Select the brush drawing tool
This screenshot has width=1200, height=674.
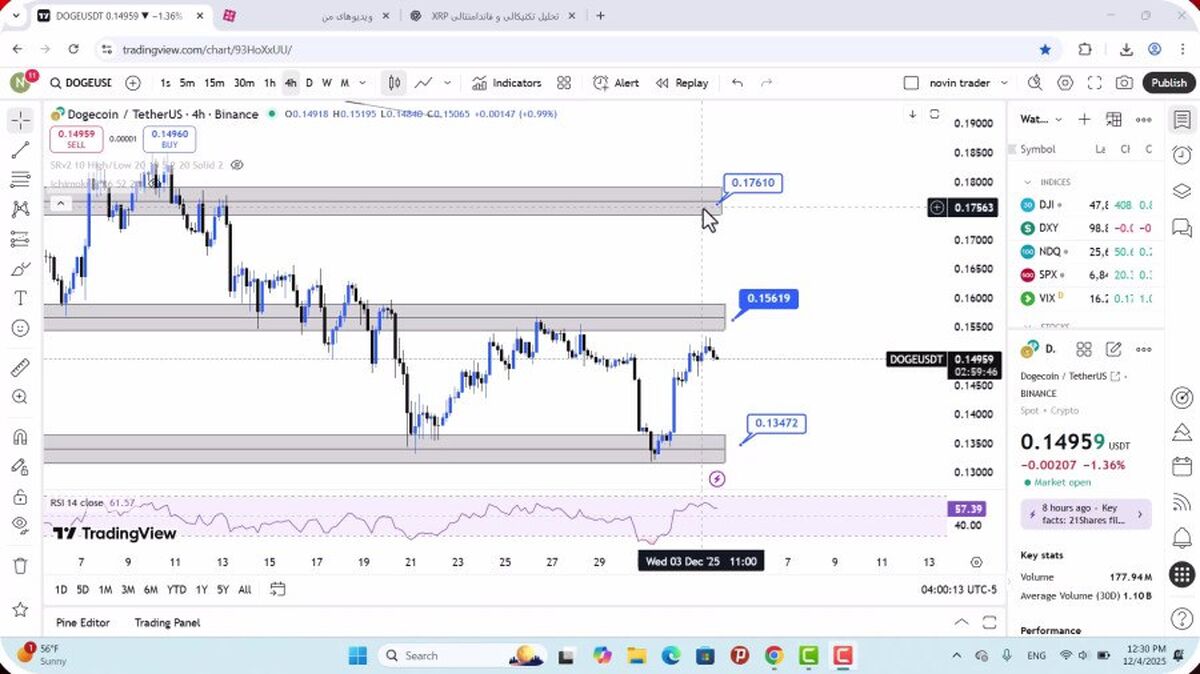tap(20, 269)
